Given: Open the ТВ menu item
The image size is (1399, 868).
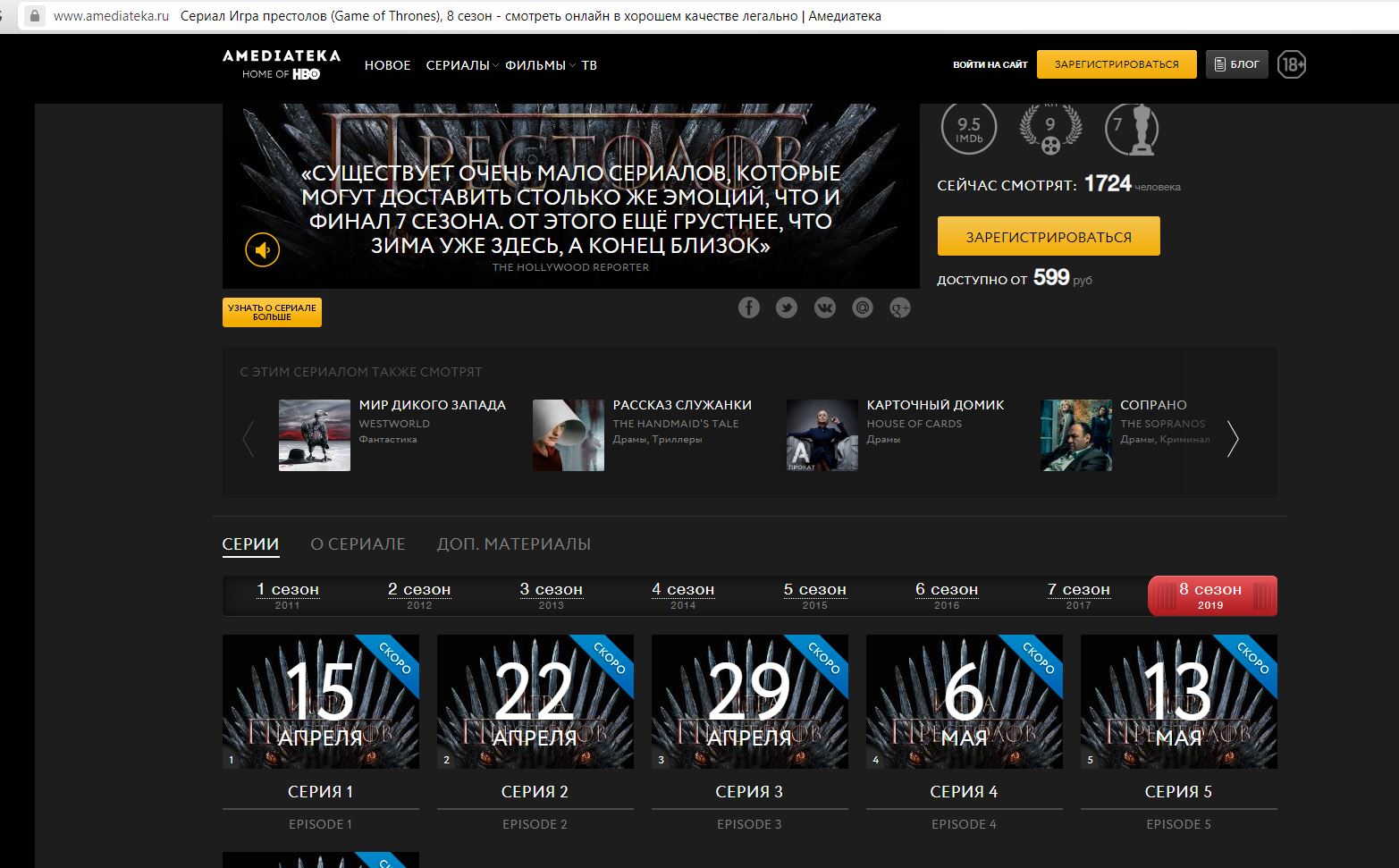Looking at the screenshot, I should 589,65.
